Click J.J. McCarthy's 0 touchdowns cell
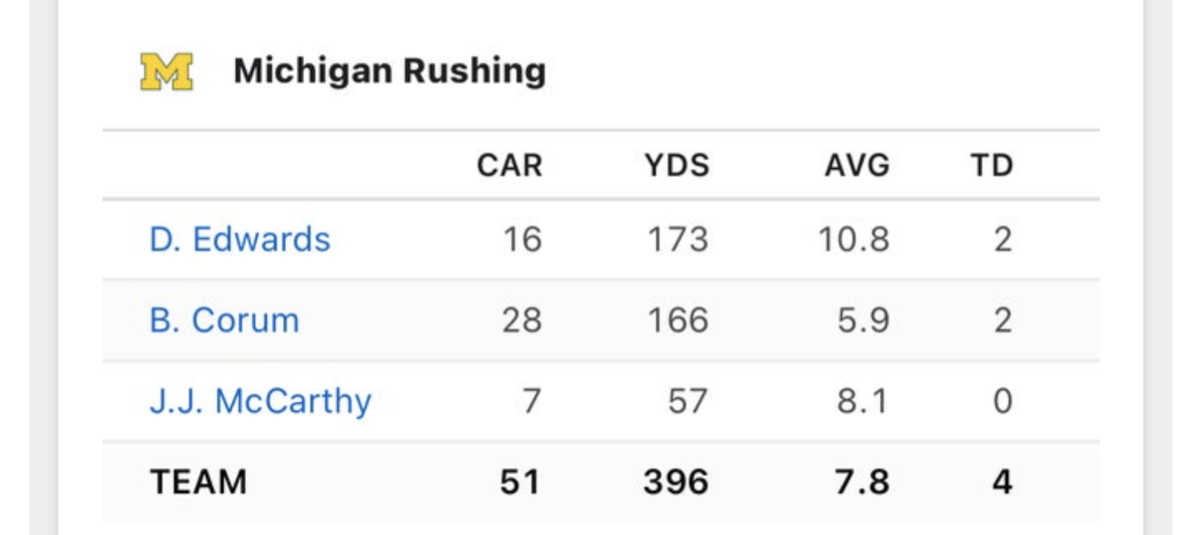 coord(1002,401)
